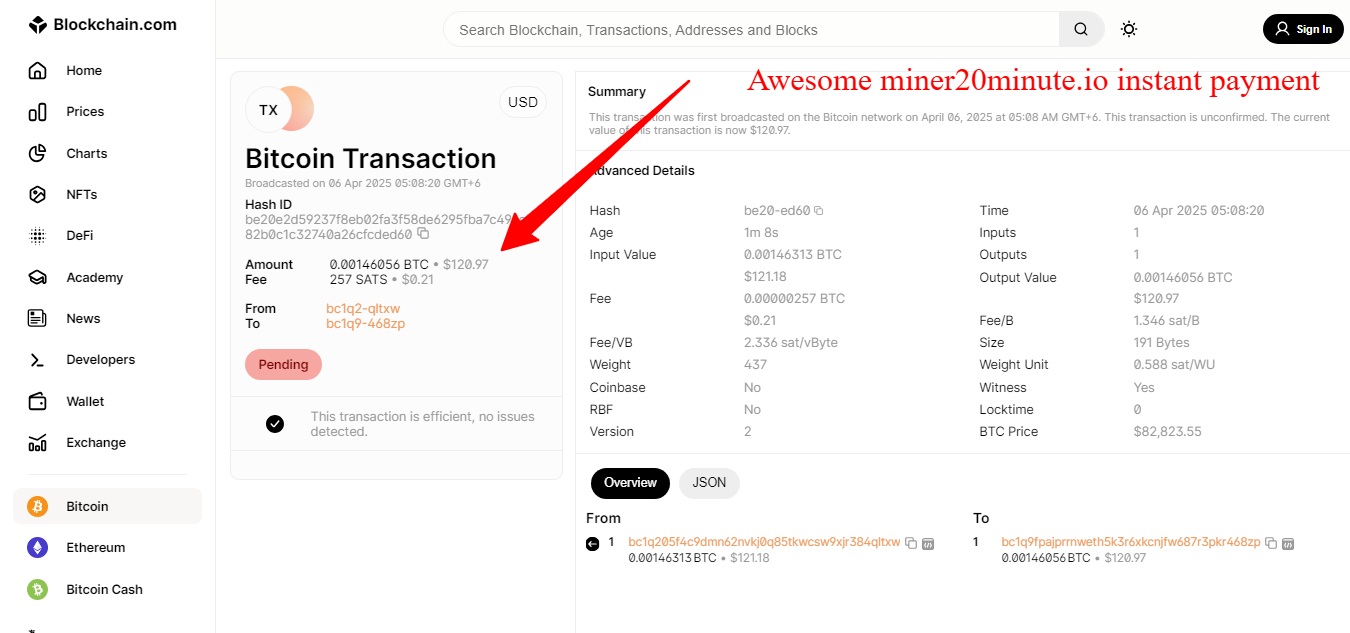Click the Sign In button

(1303, 29)
